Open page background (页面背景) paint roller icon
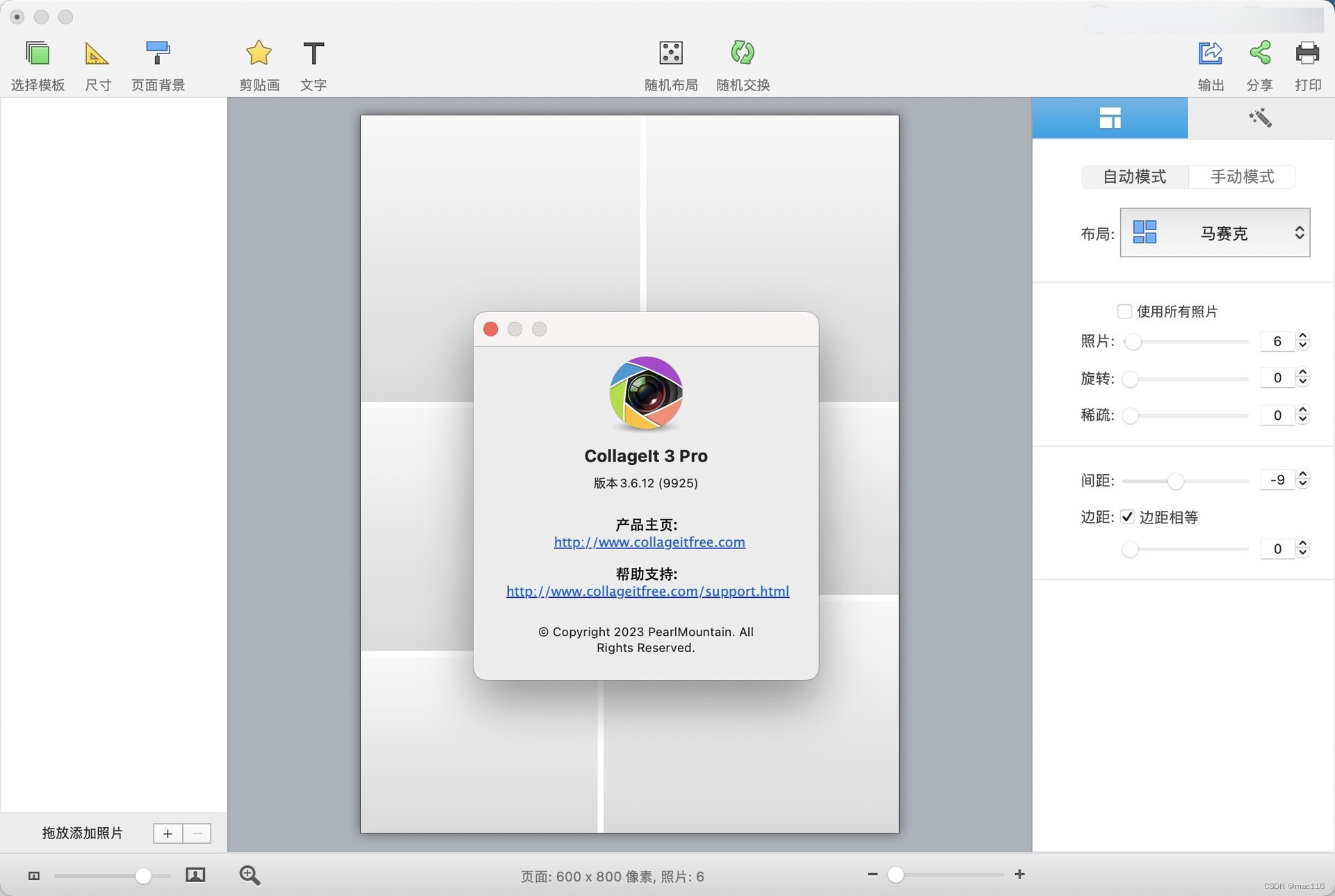 pyautogui.click(x=158, y=54)
